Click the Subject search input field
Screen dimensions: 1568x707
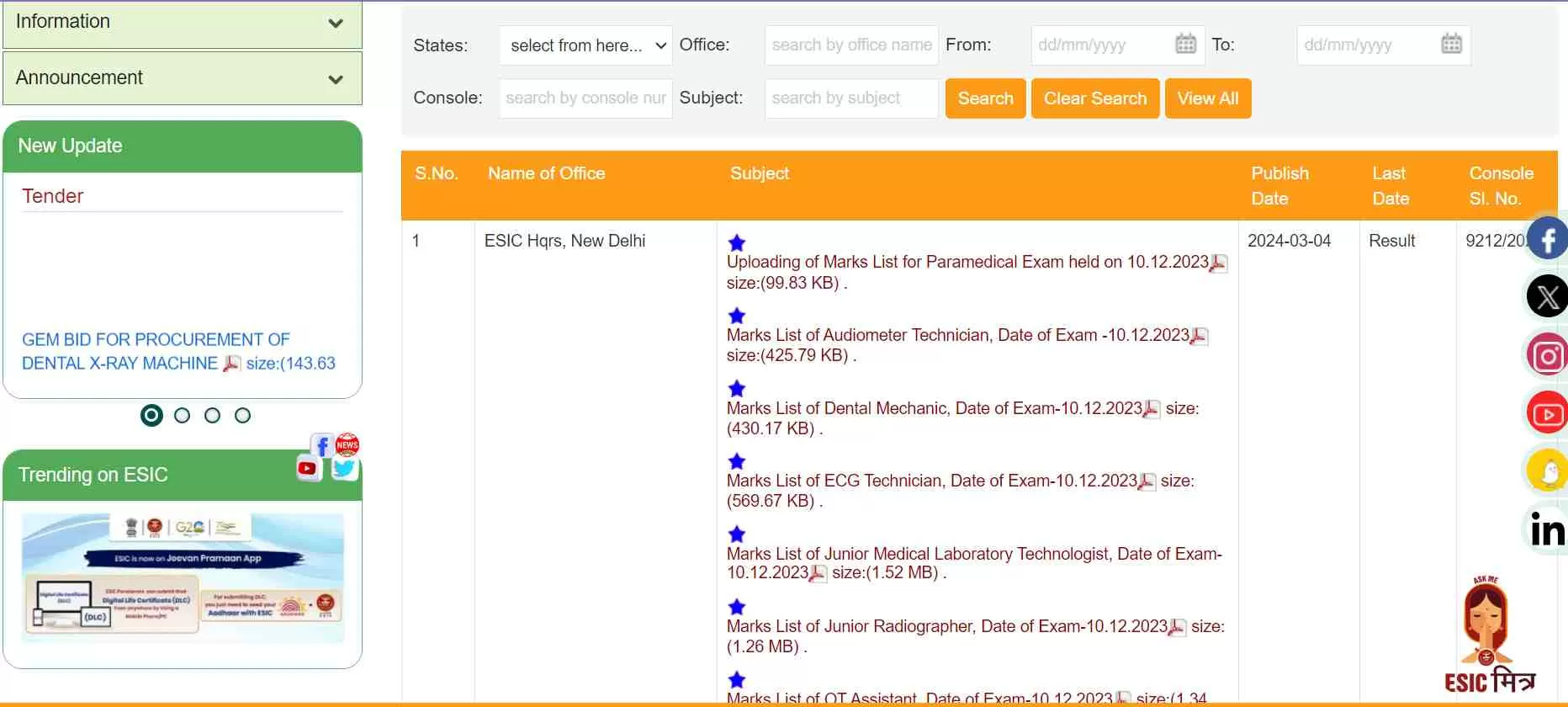[x=850, y=98]
